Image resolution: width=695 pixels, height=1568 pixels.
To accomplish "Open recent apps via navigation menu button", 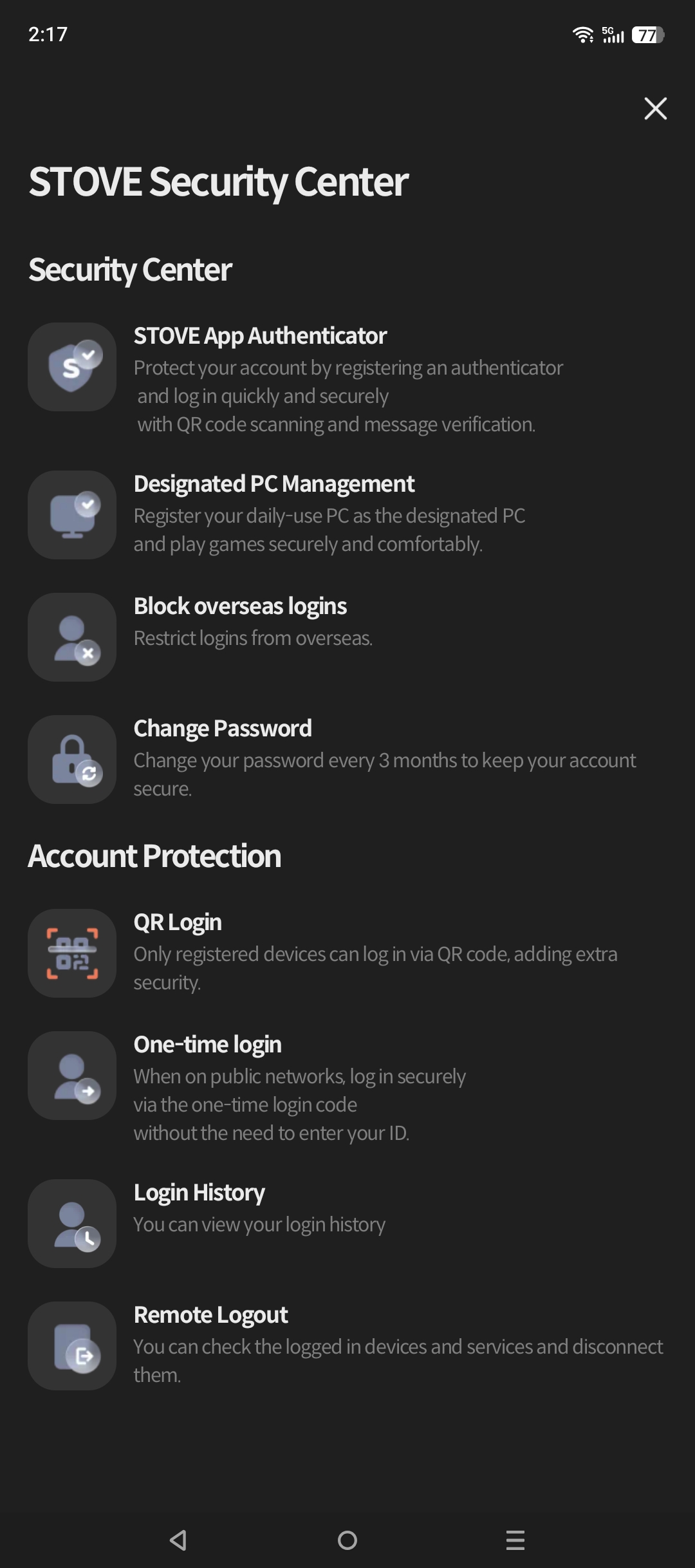I will pos(515,1540).
